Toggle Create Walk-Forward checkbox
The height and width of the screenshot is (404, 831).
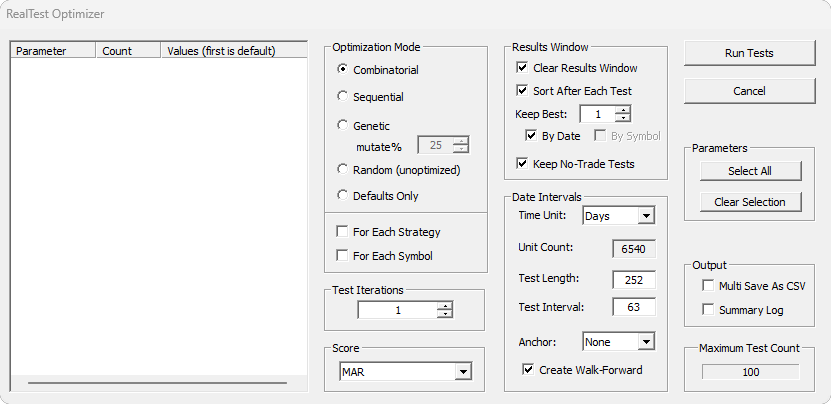(x=528, y=370)
